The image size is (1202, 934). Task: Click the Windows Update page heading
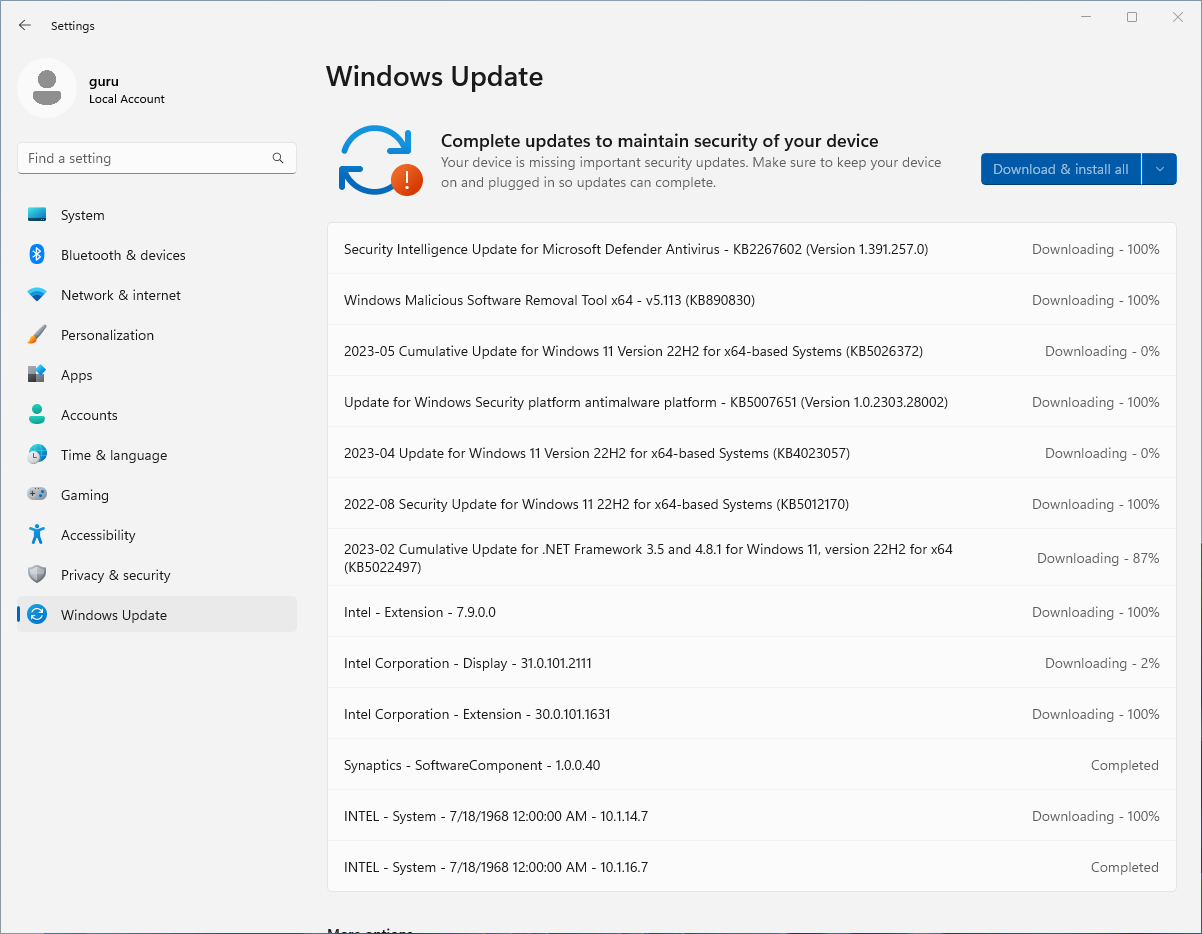(434, 76)
